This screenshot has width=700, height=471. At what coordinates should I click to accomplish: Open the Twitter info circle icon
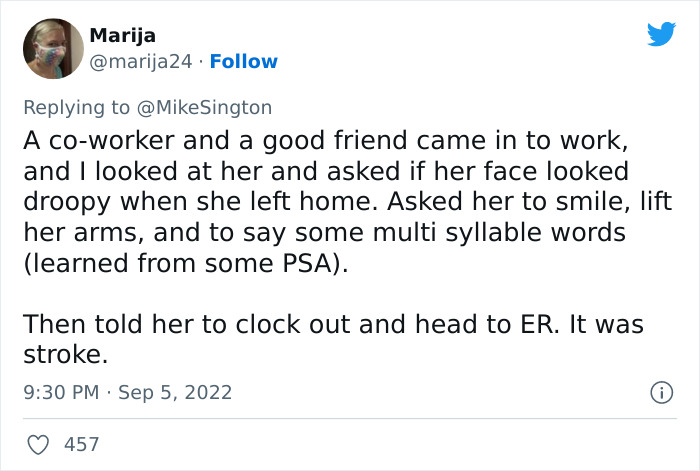[x=661, y=393]
